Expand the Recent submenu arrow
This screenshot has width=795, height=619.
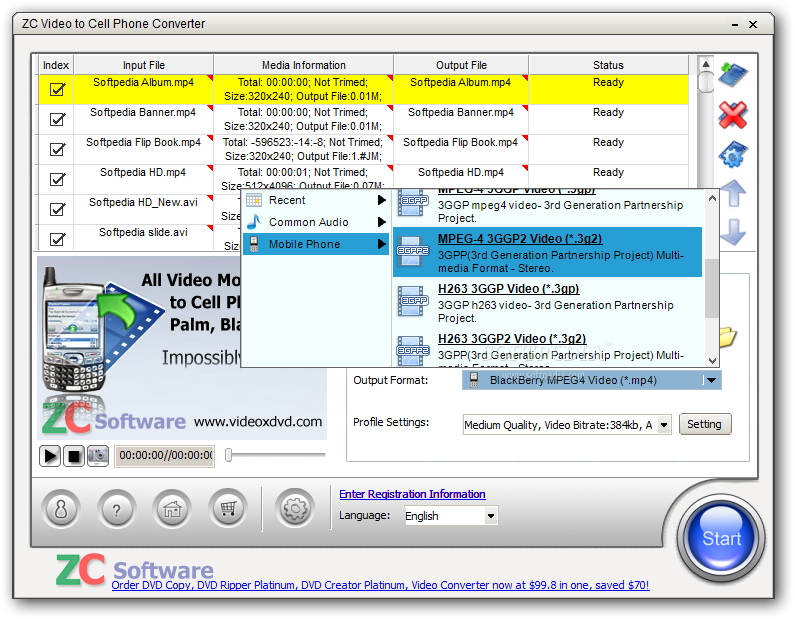click(382, 200)
